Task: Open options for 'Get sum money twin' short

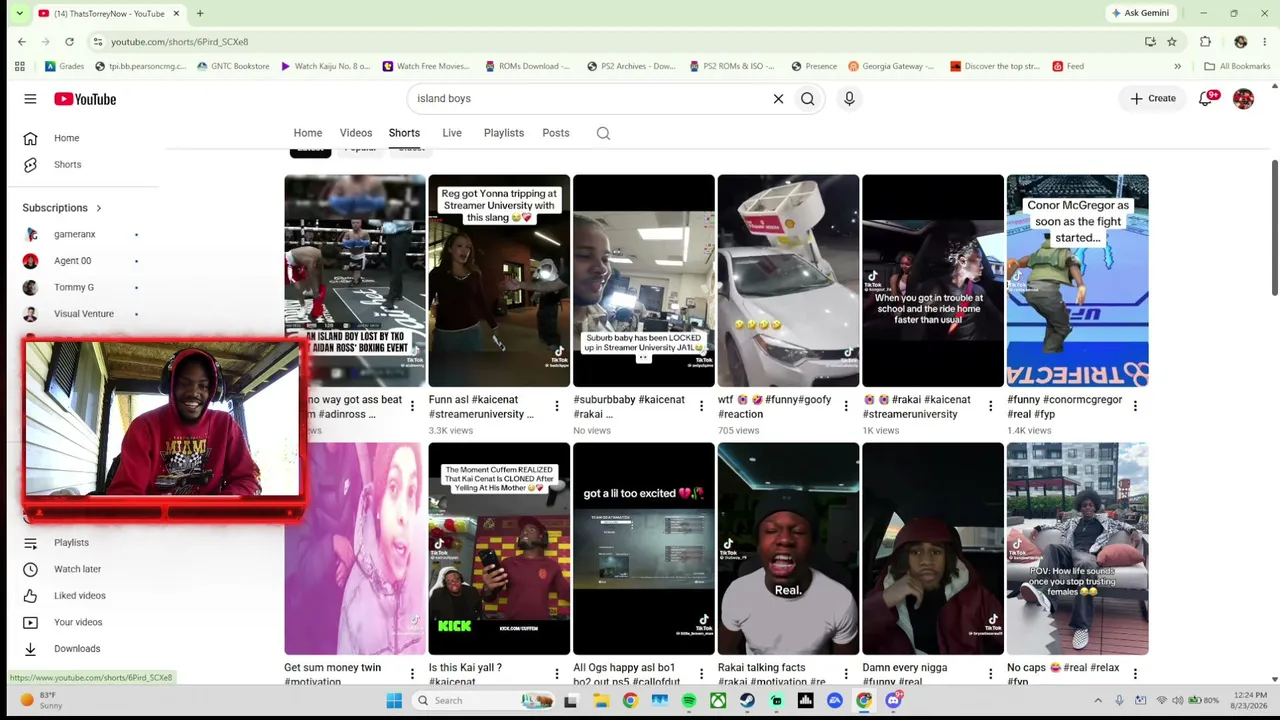Action: [x=412, y=673]
